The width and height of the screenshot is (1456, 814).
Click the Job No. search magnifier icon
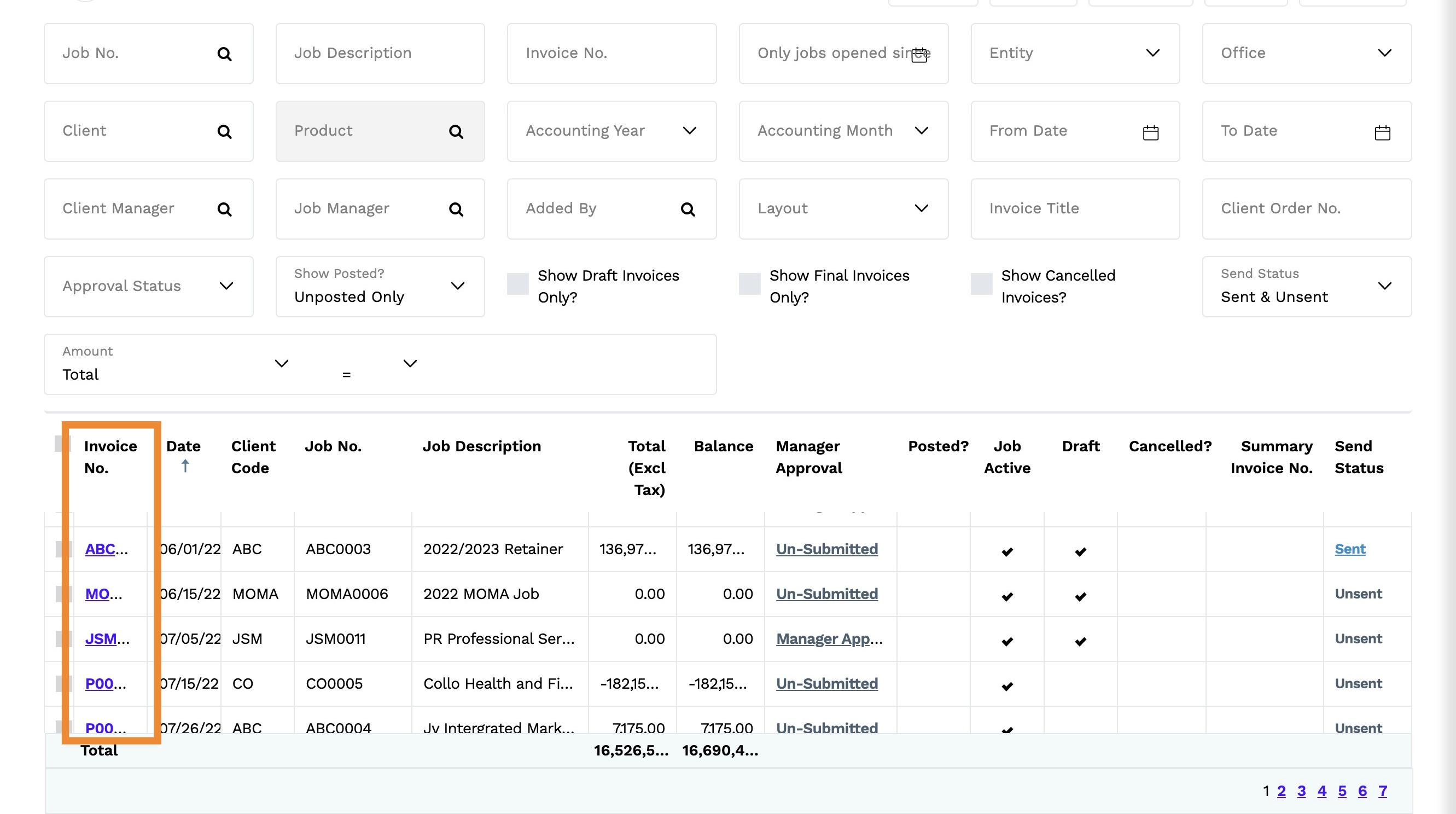coord(224,54)
